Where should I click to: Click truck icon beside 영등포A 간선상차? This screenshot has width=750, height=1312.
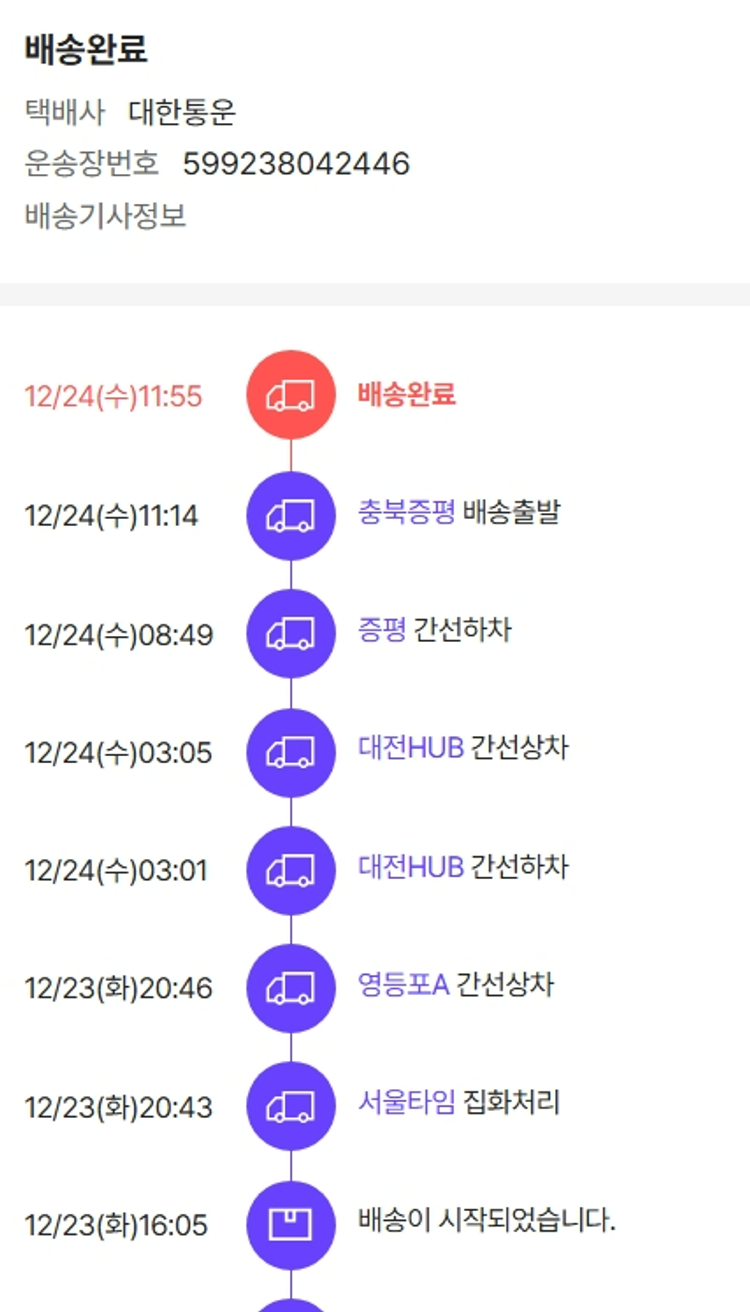click(x=291, y=988)
